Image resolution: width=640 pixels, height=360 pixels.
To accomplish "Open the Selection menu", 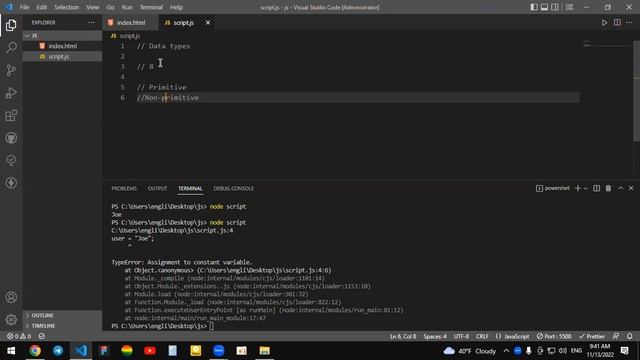I will (66, 7).
